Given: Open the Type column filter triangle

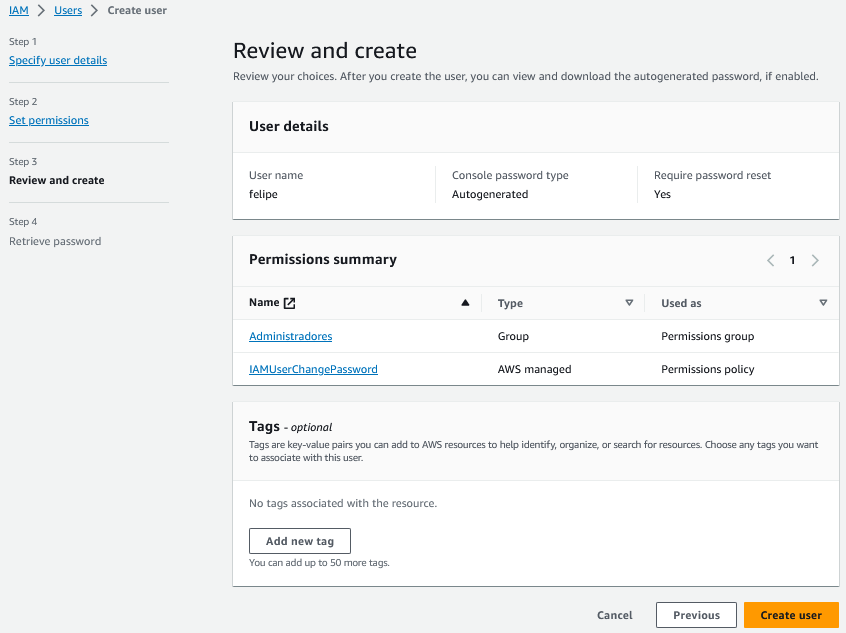Looking at the screenshot, I should [629, 303].
